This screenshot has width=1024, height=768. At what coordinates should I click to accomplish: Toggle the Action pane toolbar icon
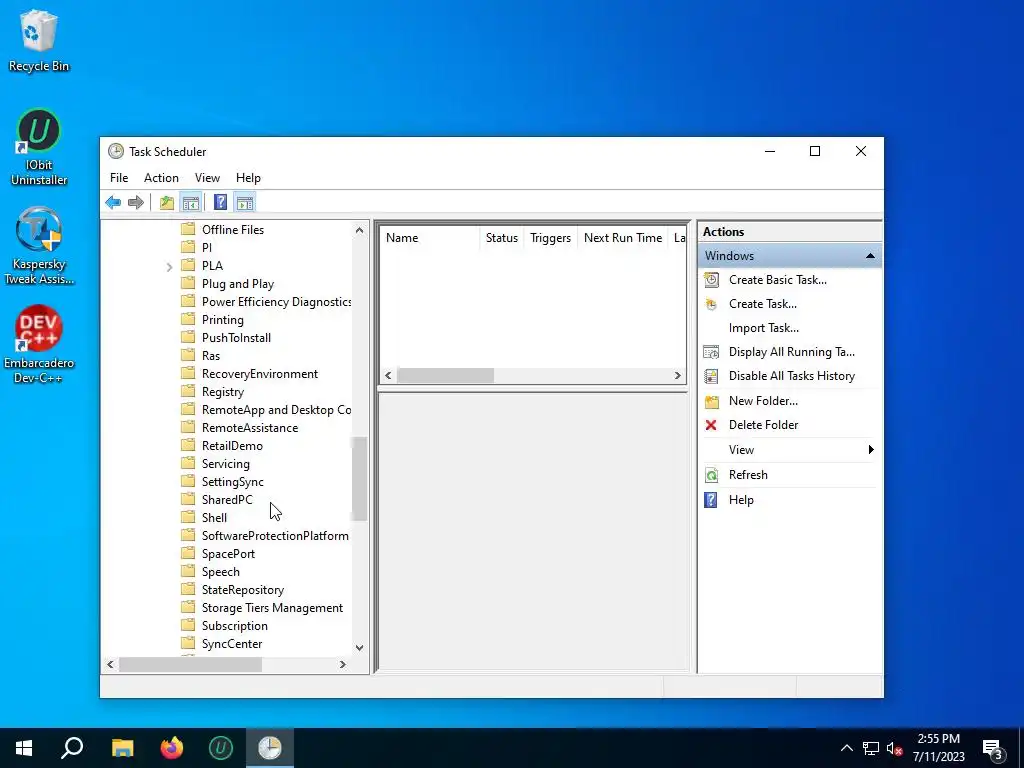pos(245,202)
